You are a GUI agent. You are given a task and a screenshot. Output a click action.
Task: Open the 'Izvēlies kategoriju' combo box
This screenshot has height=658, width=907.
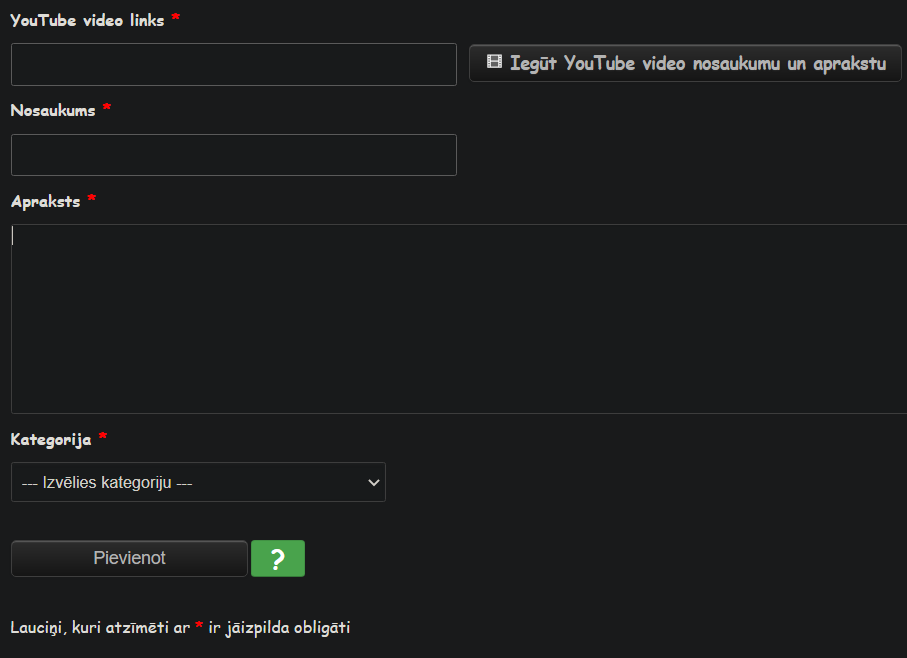[x=198, y=482]
